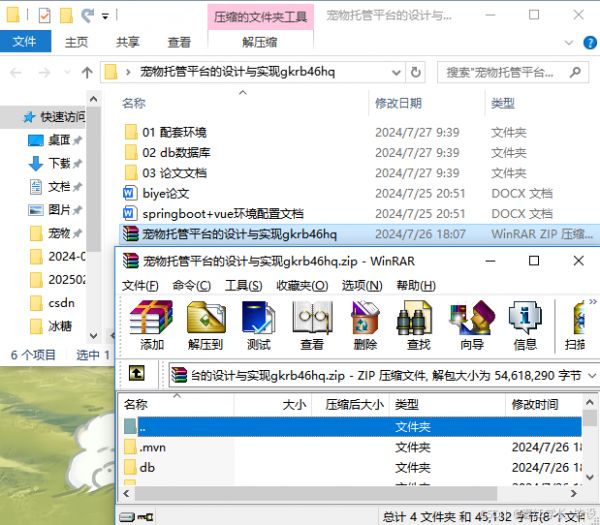Click the key icon in WinRAR status bar
Viewport: 600px width, 525px height.
[x=146, y=517]
